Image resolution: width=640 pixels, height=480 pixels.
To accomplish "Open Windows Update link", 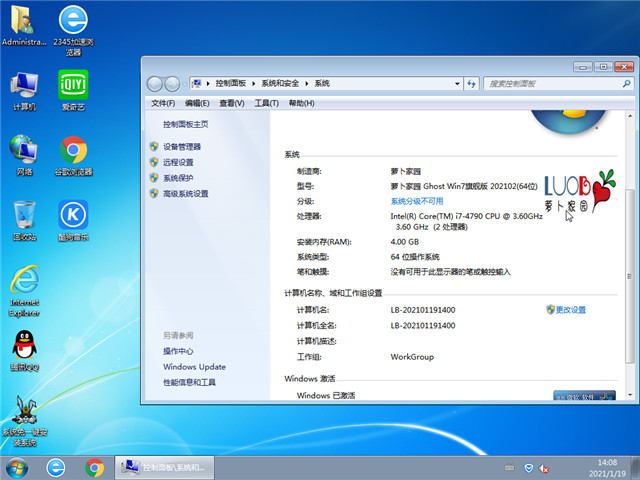I will (194, 367).
